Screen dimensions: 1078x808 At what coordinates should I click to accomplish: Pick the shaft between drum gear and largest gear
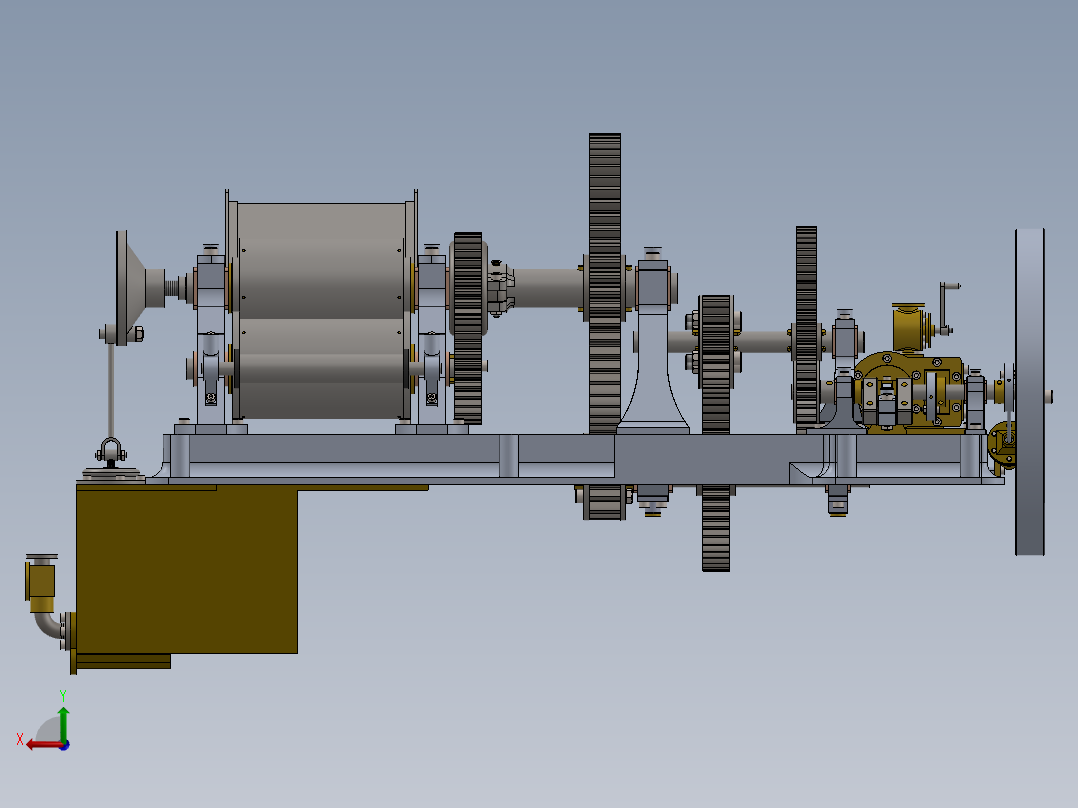[x=548, y=288]
